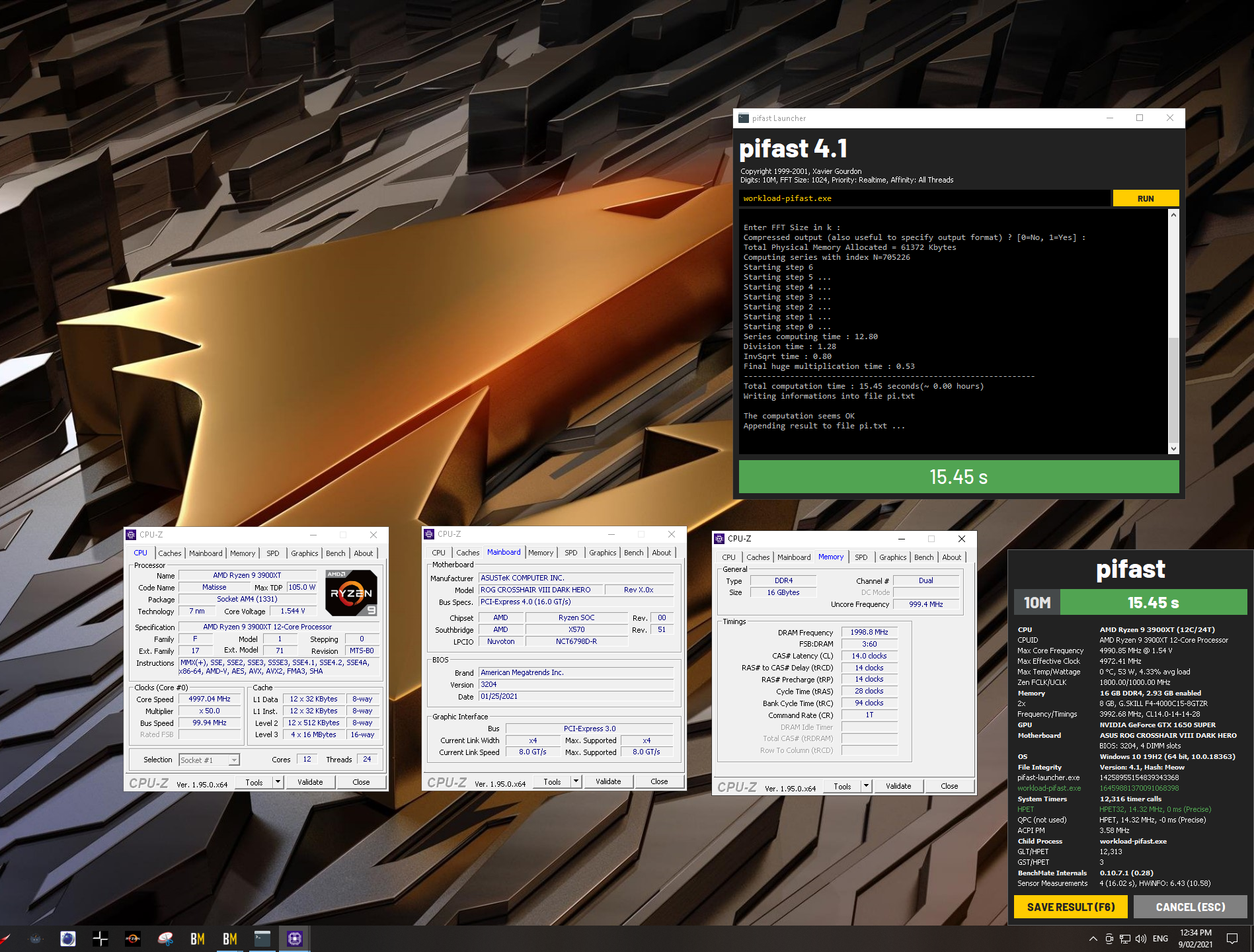
Task: Open the volume control tray icon
Action: pyautogui.click(x=1141, y=938)
